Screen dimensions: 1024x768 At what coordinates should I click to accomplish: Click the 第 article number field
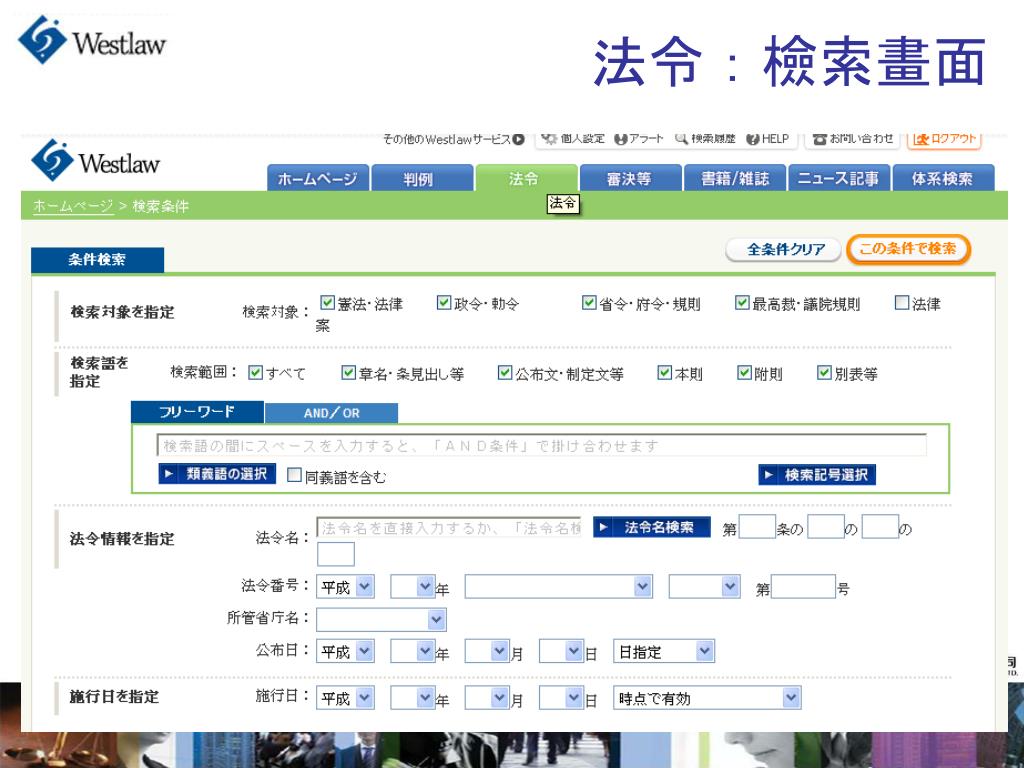tap(757, 527)
